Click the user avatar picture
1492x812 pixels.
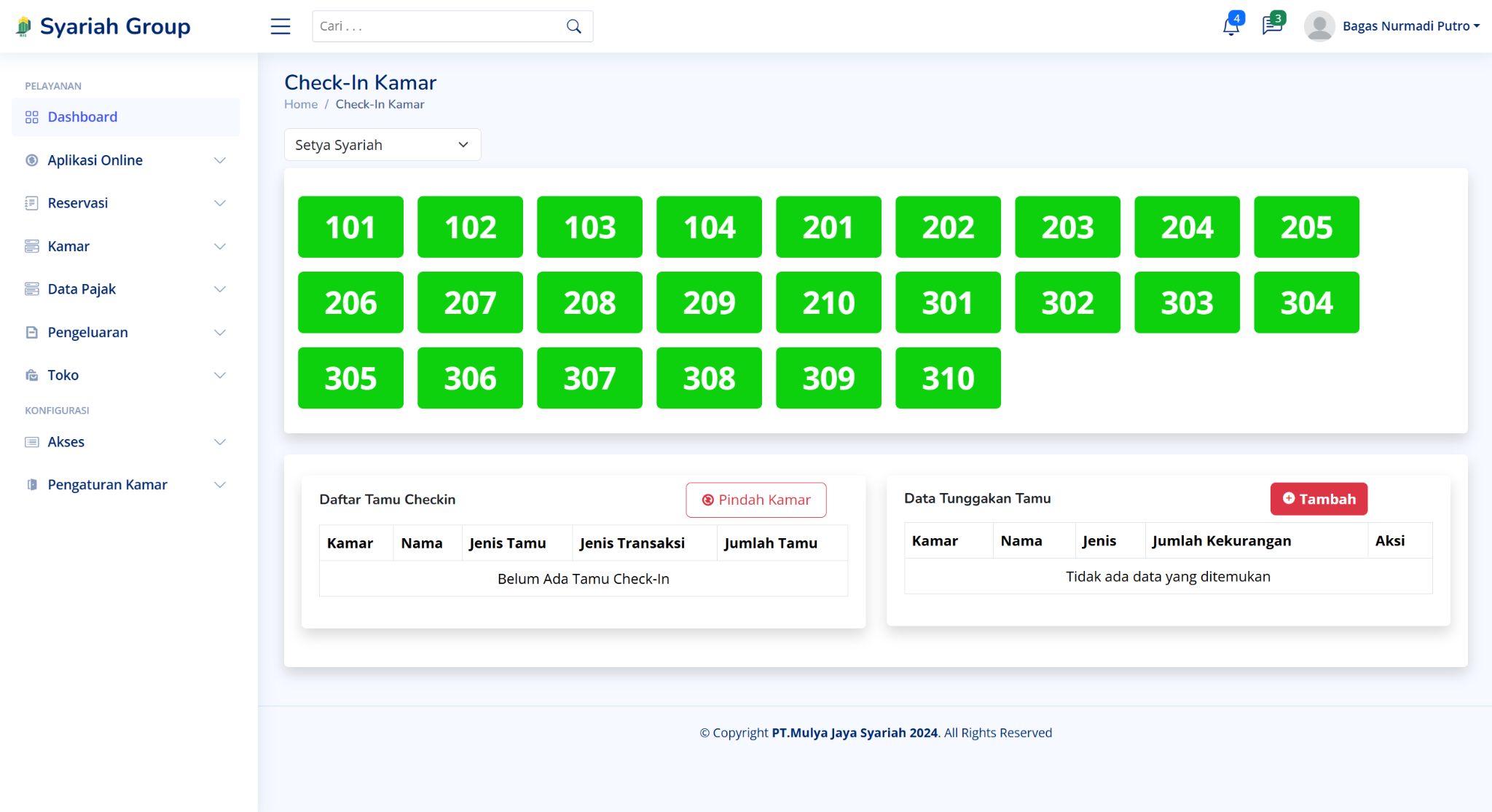[1319, 26]
